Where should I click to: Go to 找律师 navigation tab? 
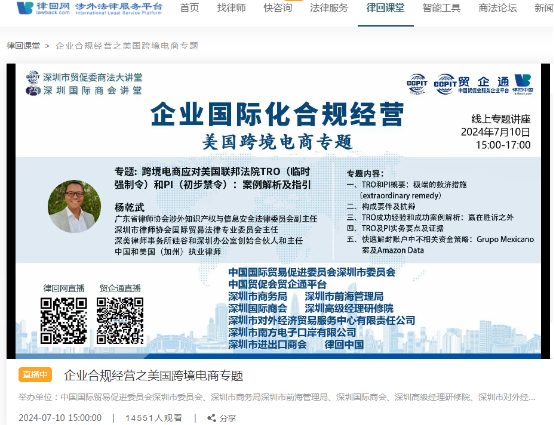231,7
